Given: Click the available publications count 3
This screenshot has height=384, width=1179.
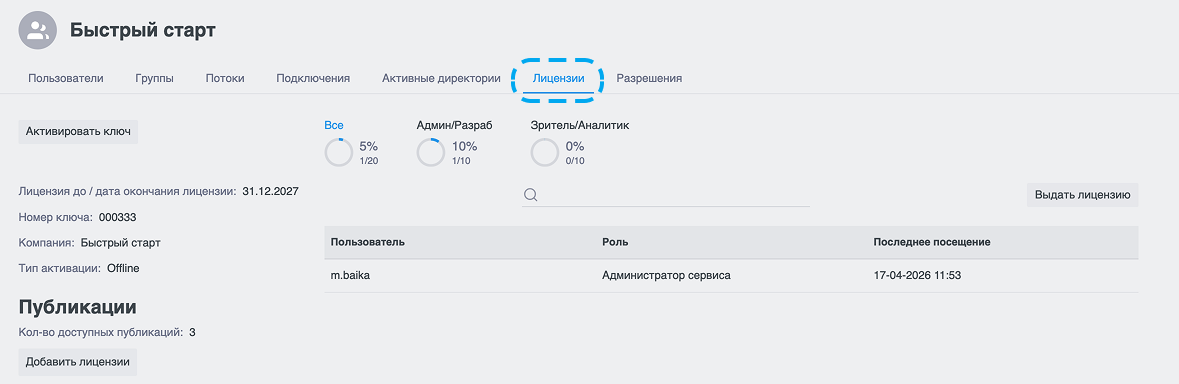Looking at the screenshot, I should click(192, 331).
